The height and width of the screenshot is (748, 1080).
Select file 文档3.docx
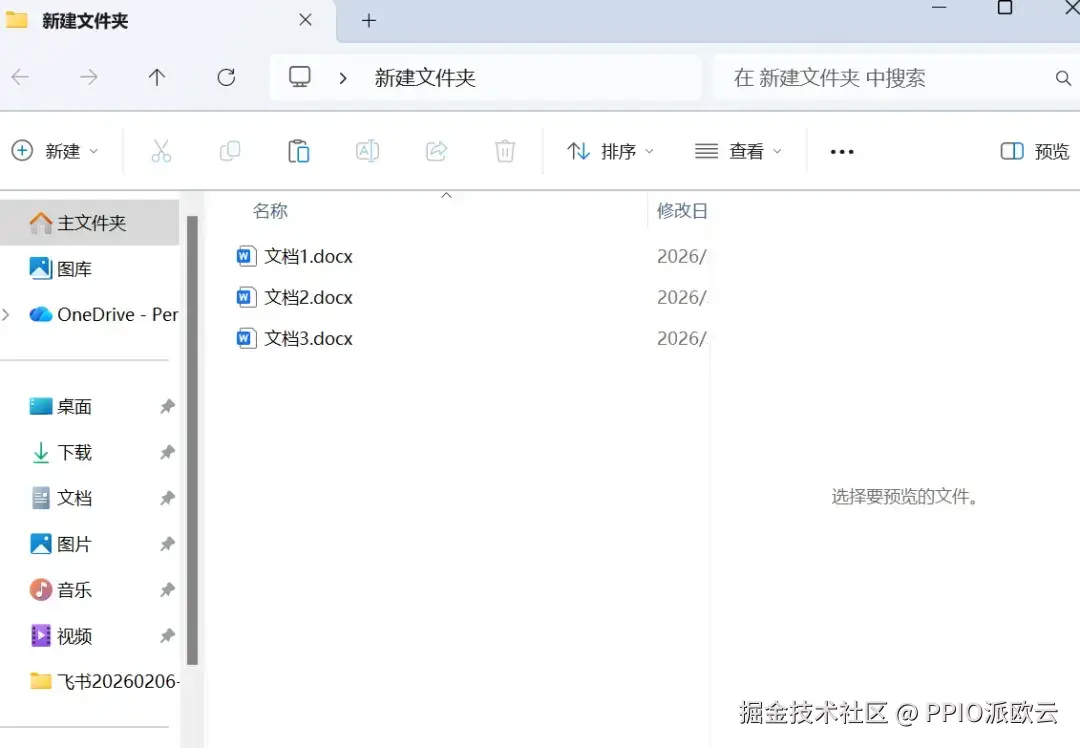(x=309, y=338)
